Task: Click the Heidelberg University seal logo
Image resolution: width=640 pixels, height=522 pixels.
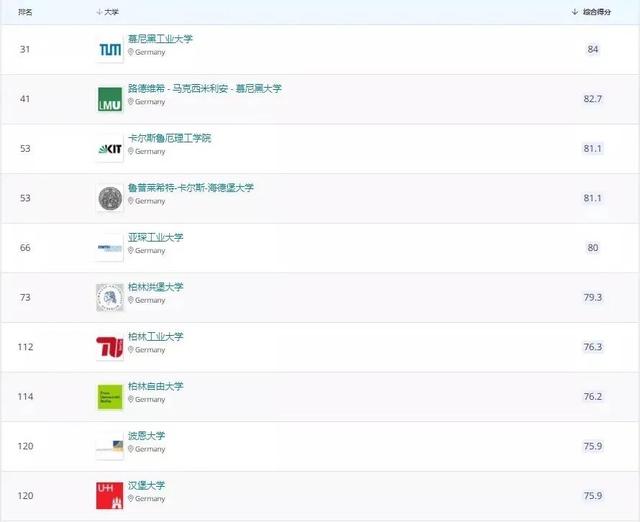Action: (109, 198)
